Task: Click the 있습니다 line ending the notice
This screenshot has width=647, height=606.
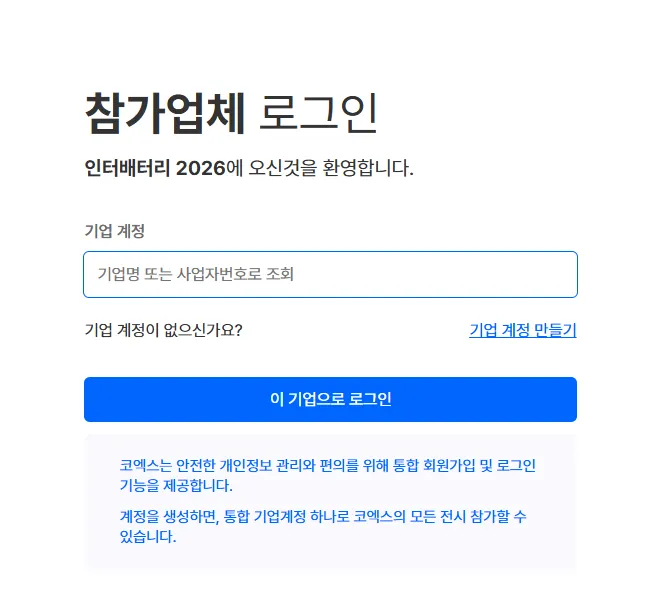Action: click(148, 537)
